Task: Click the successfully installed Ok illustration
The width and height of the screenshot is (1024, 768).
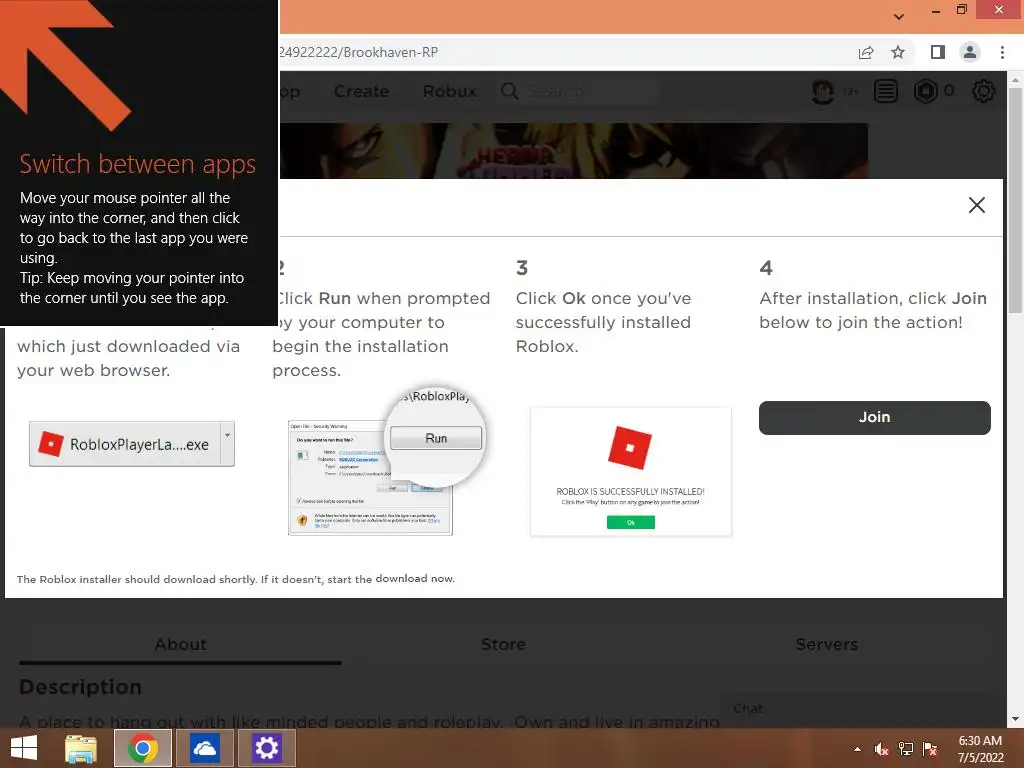Action: [630, 522]
